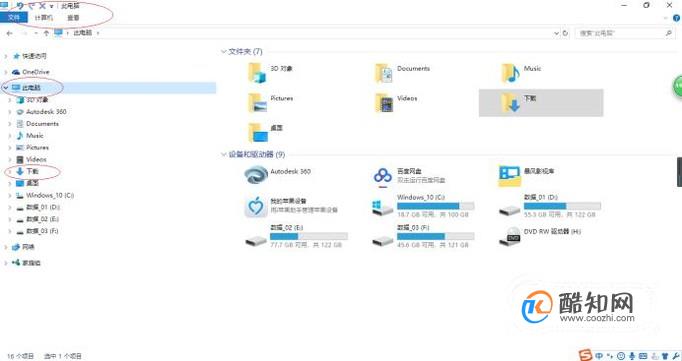This screenshot has width=682, height=361.
Task: Open the 计算机 ribbon tab
Action: coord(43,18)
